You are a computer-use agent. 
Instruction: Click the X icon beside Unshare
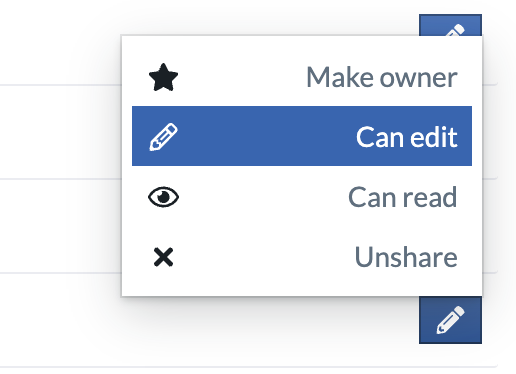tap(163, 257)
